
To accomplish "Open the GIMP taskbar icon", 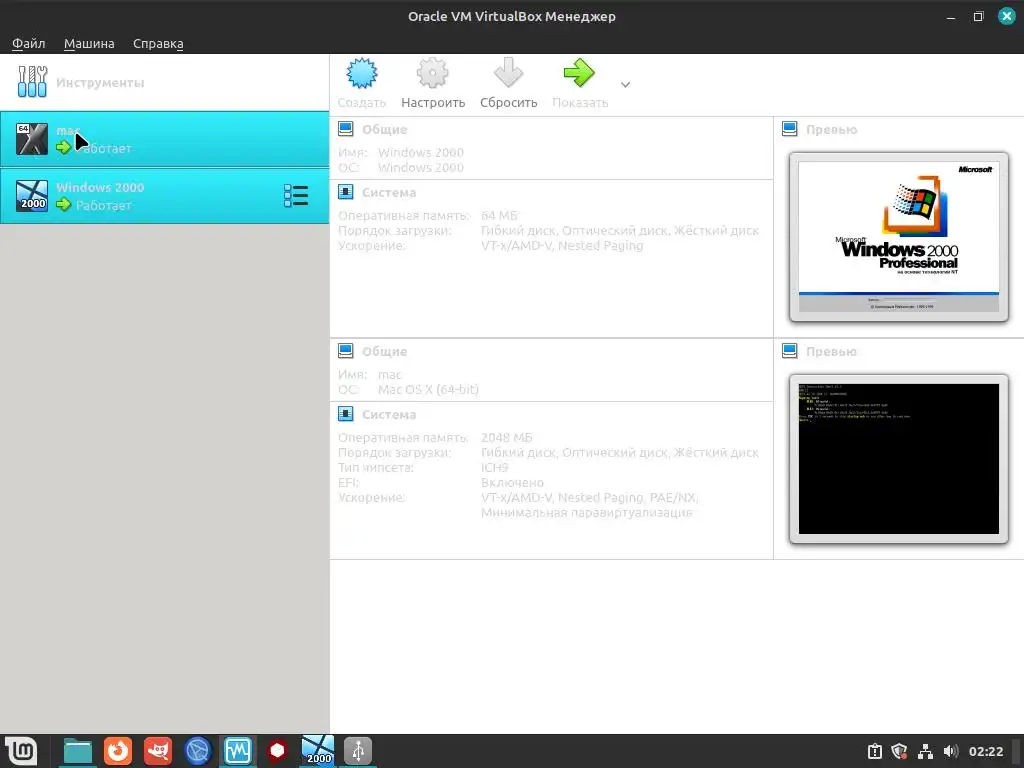I will 158,751.
